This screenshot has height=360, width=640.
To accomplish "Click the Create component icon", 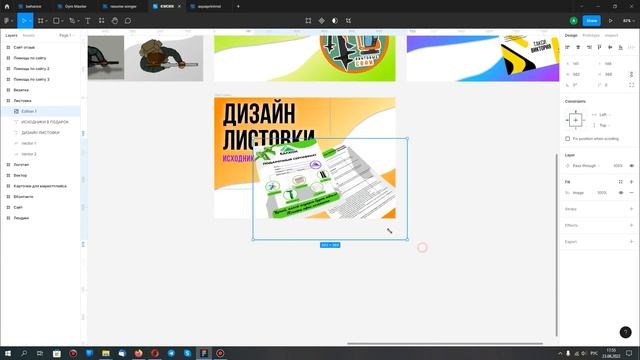I will coord(322,20).
